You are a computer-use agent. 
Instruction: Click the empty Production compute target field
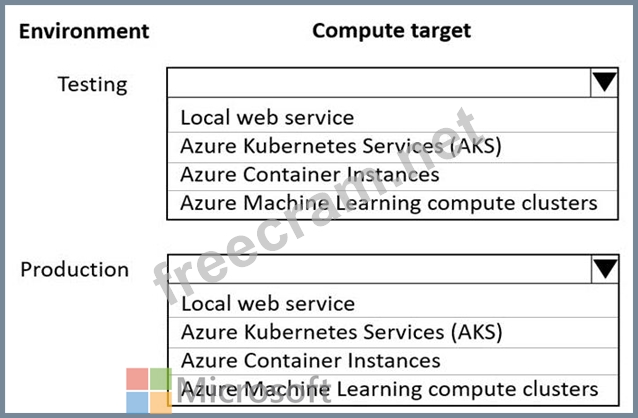pos(378,268)
